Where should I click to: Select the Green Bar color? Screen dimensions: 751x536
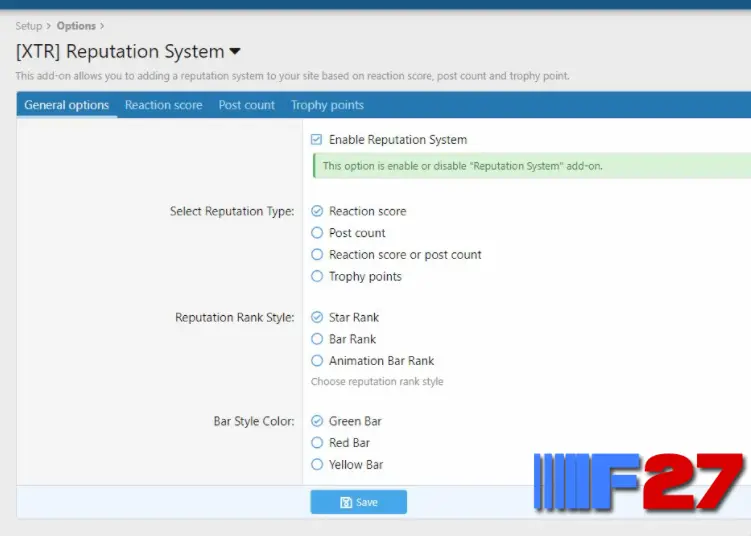(317, 421)
